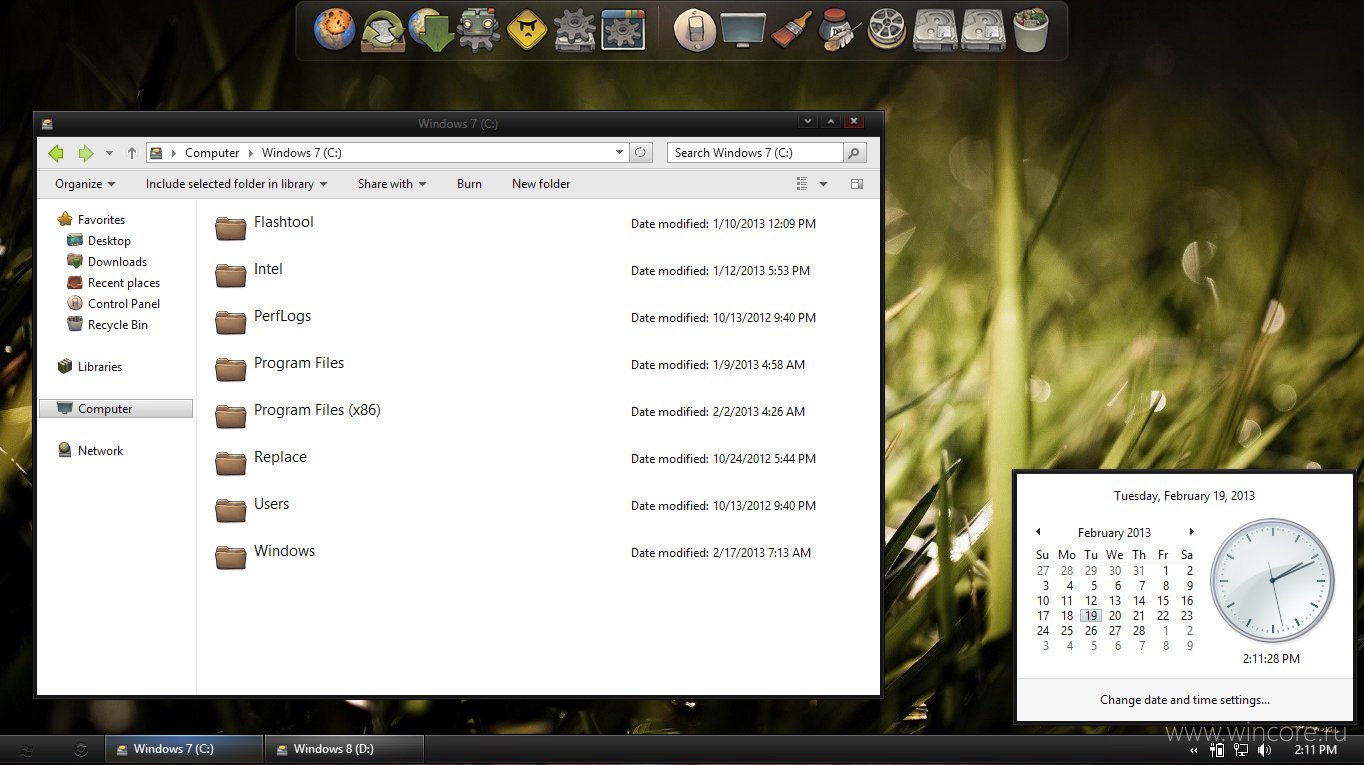The image size is (1364, 765).
Task: Launch the cookie-globe Firefox dock icon
Action: tap(335, 29)
